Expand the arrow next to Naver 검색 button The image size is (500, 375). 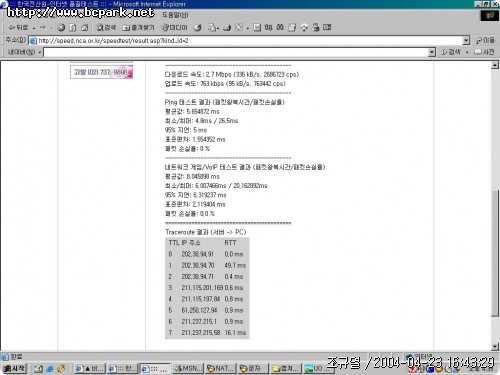467,53
